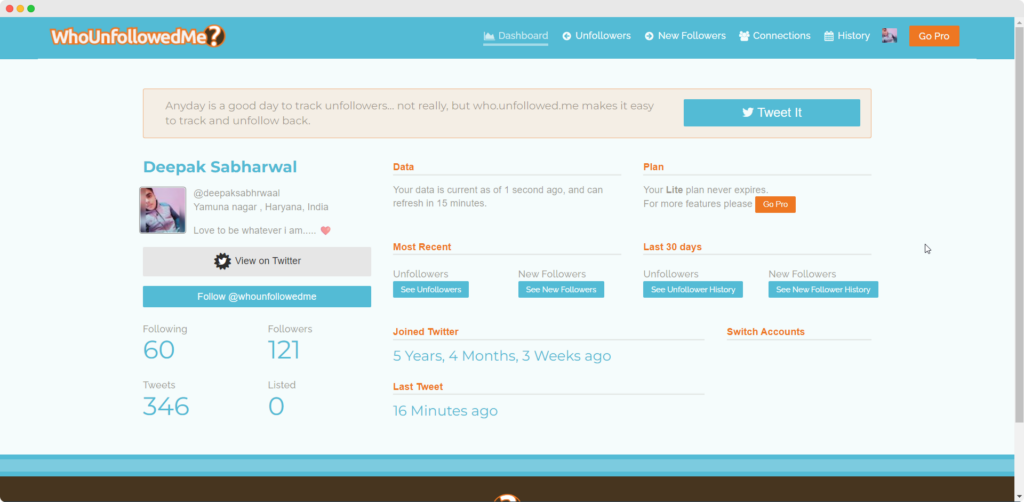The width and height of the screenshot is (1024, 502).
Task: Click the green macOS maximize button
Action: (x=31, y=8)
